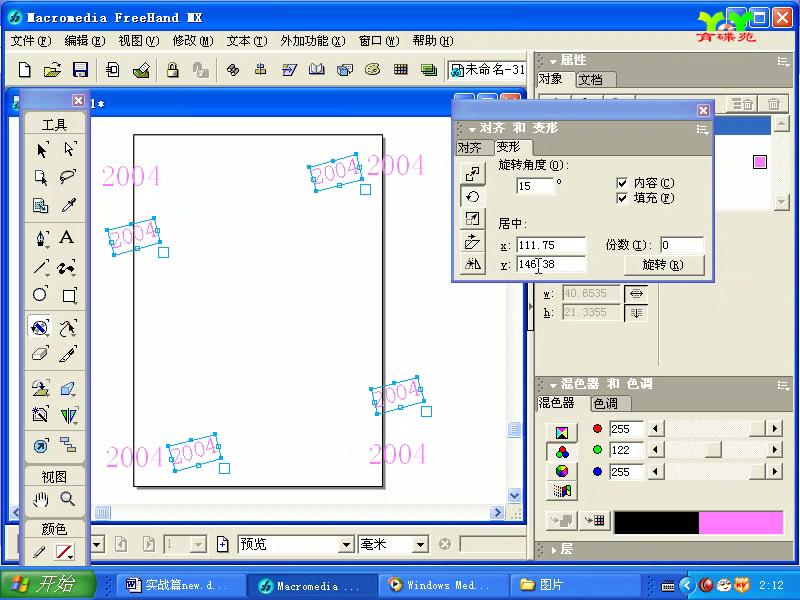Open 图片 folder taskbar item
Screen dimensions: 800x600
pos(574,585)
